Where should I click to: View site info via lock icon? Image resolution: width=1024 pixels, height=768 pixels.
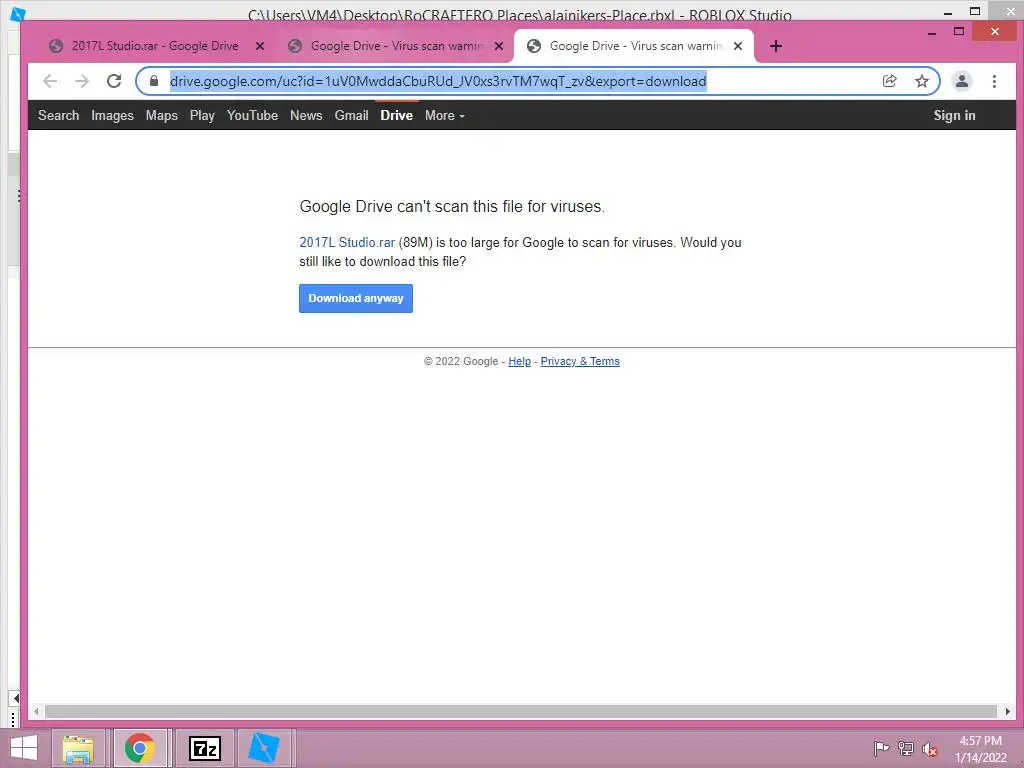[154, 81]
